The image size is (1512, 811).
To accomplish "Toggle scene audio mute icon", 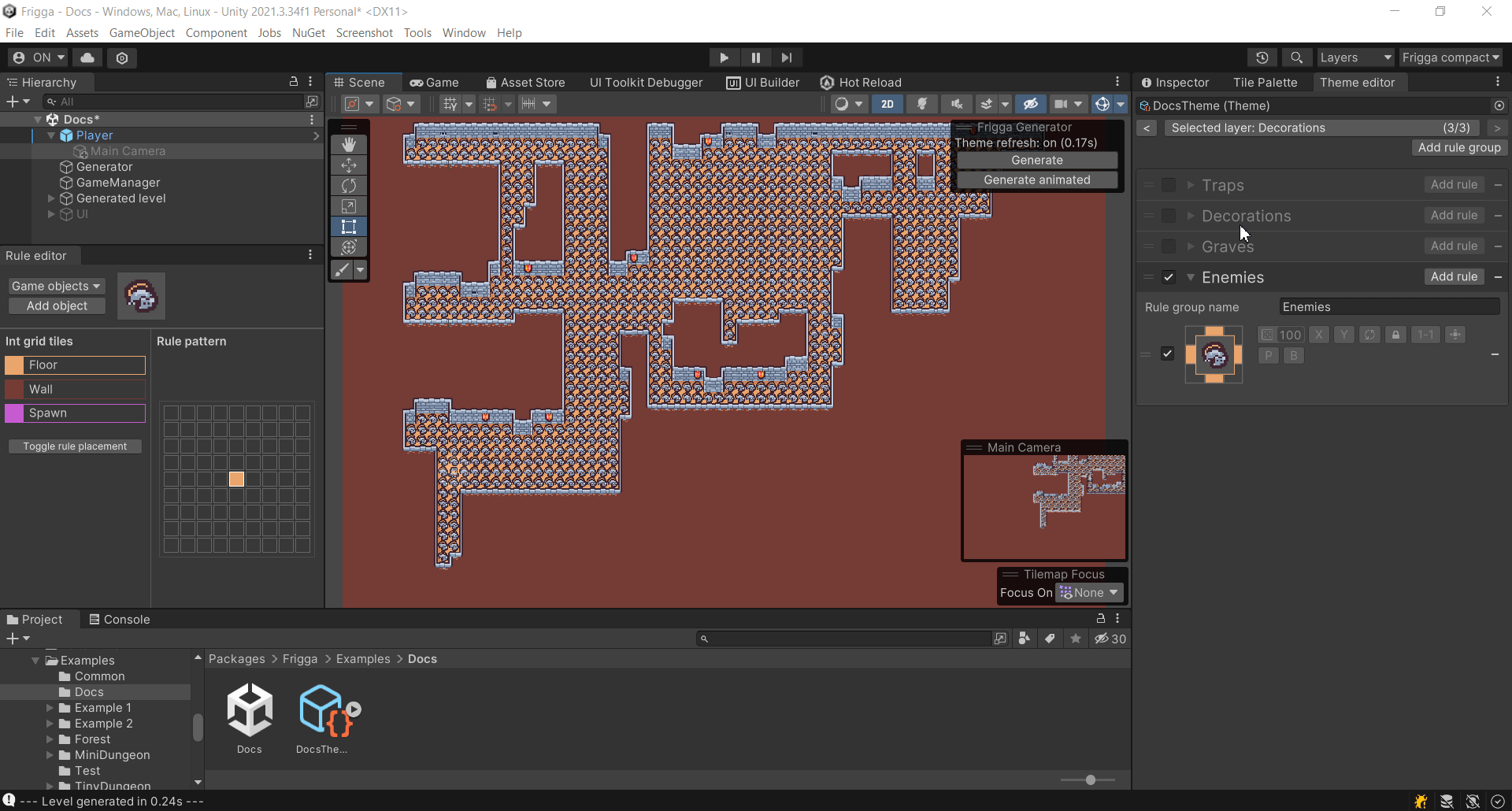I will click(957, 104).
